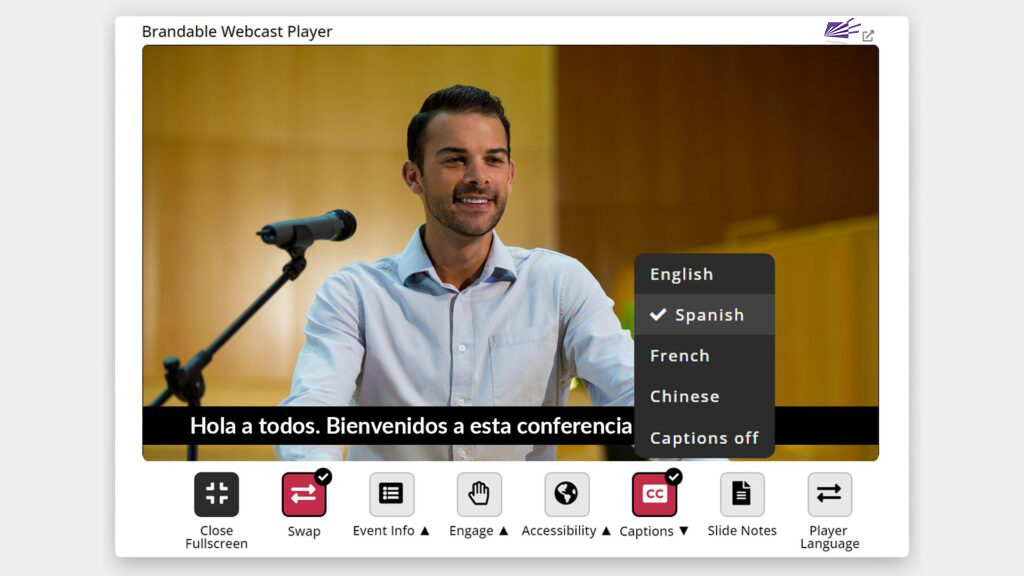
Task: Click the brand logo in header
Action: tap(841, 30)
